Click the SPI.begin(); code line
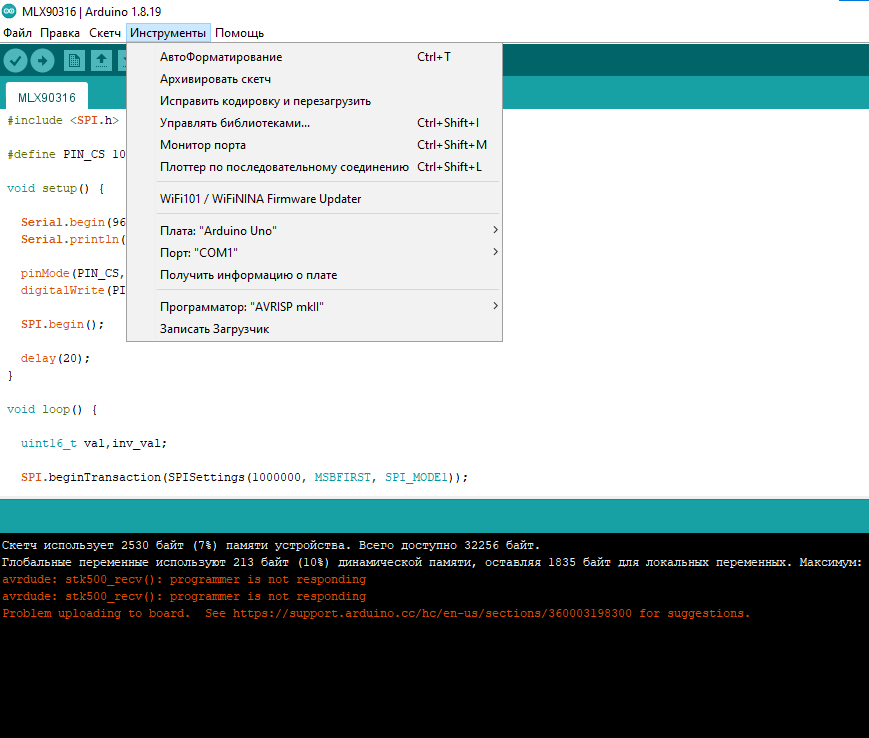The image size is (869, 738). [62, 324]
